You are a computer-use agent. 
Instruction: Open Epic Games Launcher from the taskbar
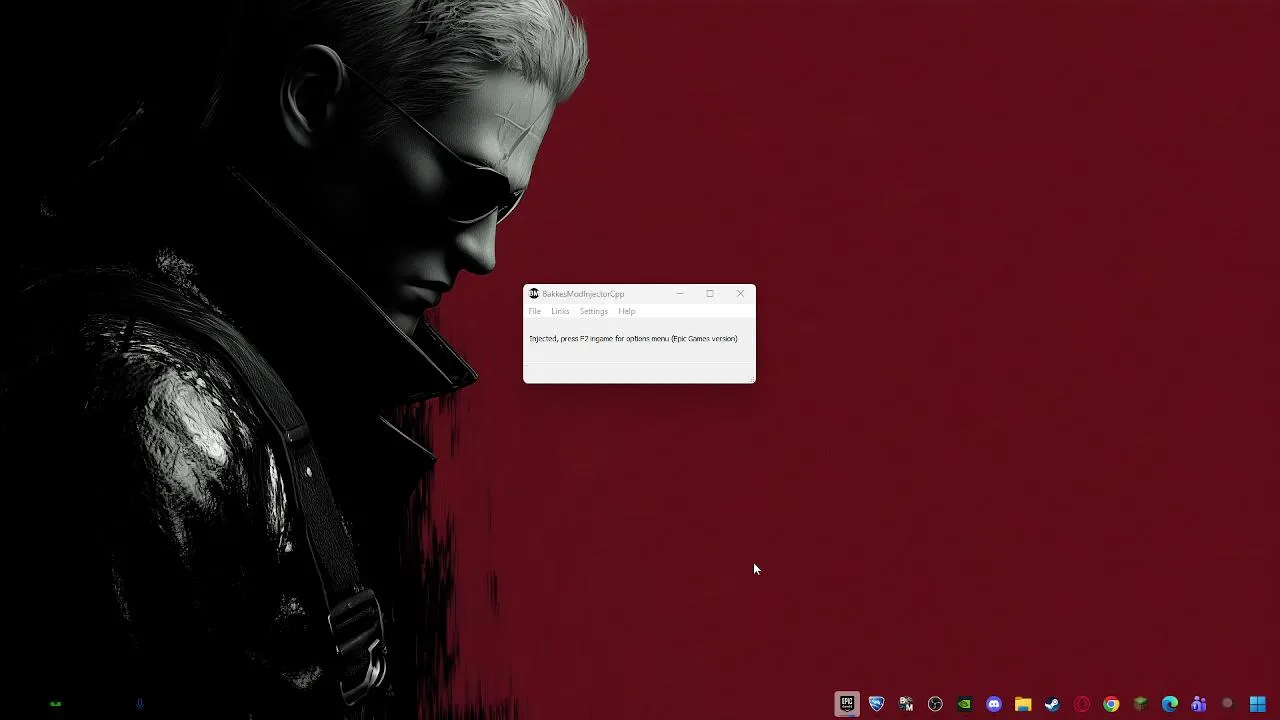(847, 704)
